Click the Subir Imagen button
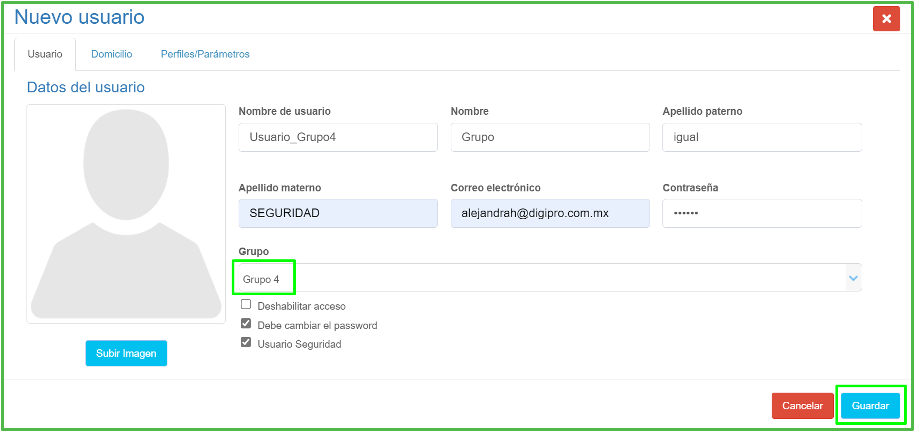The image size is (914, 432). (x=126, y=353)
